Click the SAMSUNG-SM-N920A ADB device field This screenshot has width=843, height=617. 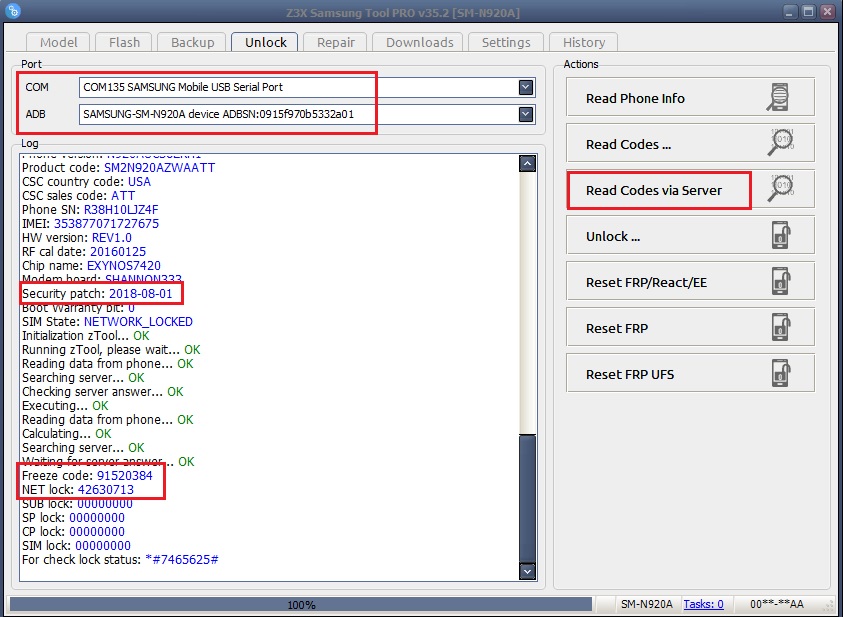point(307,114)
